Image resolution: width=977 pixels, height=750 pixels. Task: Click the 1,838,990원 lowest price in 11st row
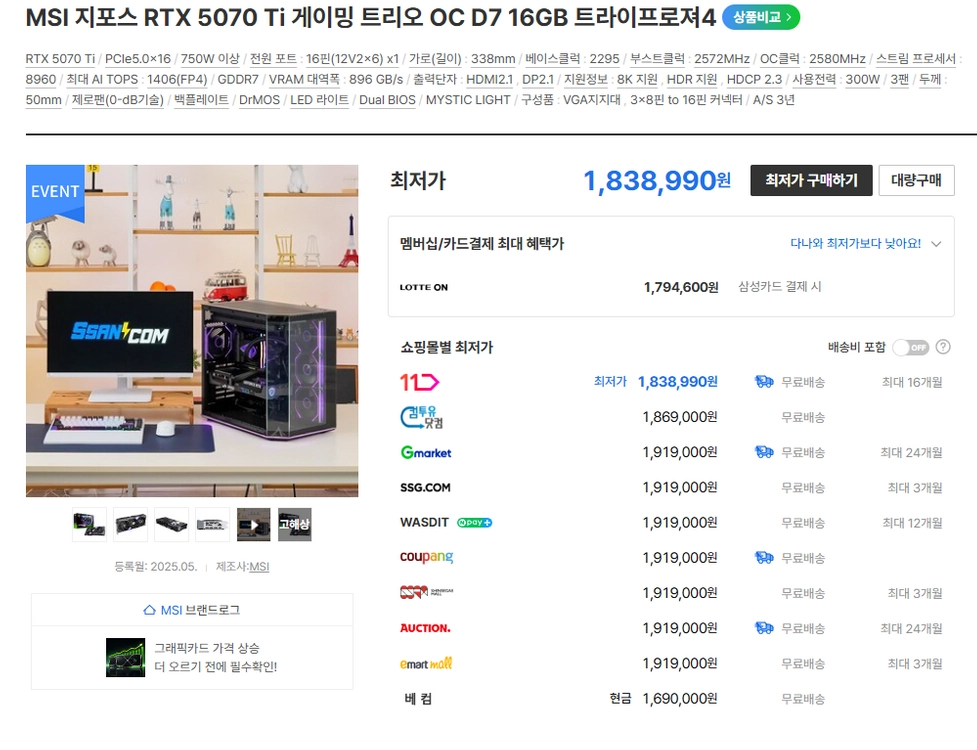[678, 382]
